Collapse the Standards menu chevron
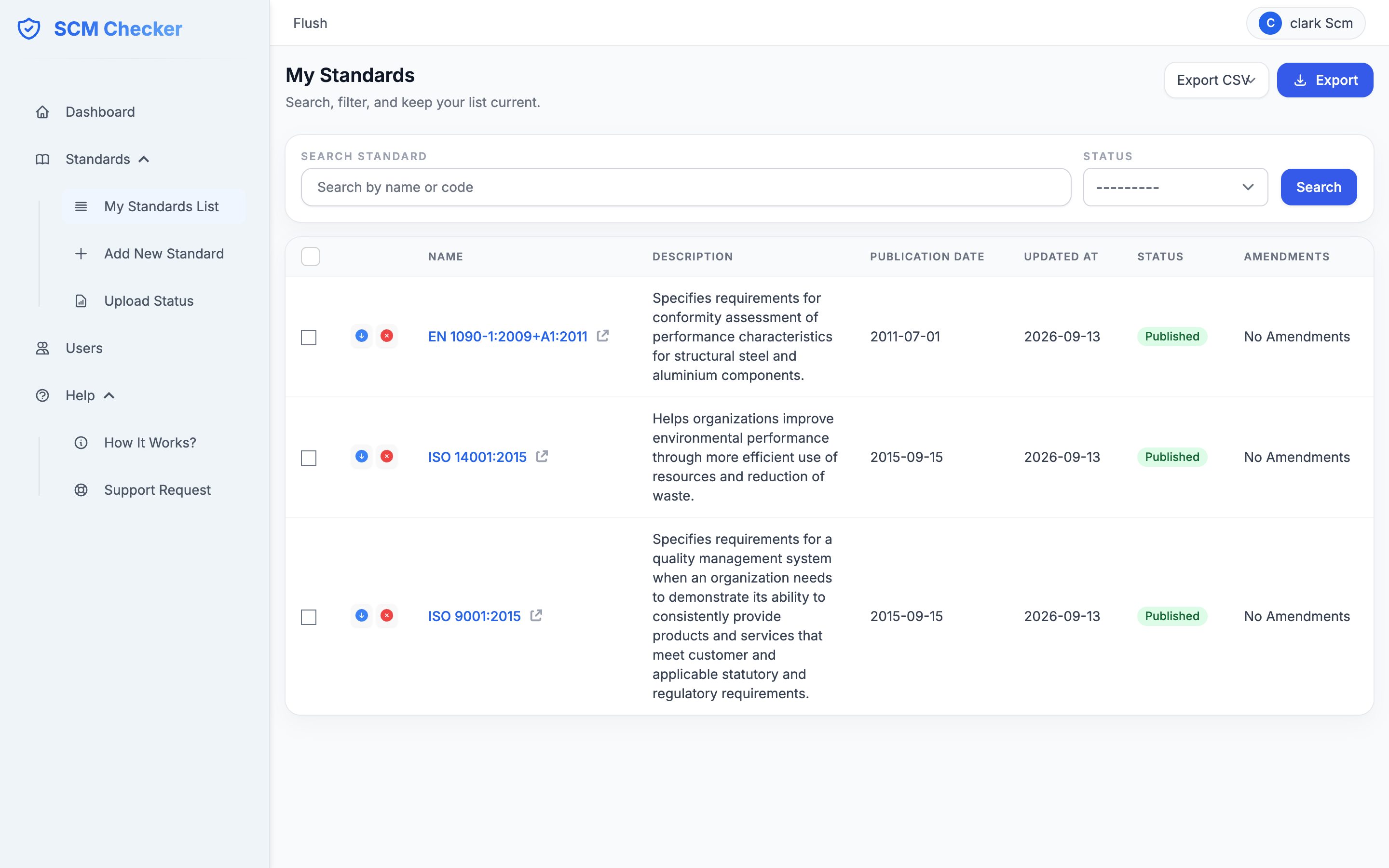This screenshot has width=1389, height=868. (x=144, y=159)
